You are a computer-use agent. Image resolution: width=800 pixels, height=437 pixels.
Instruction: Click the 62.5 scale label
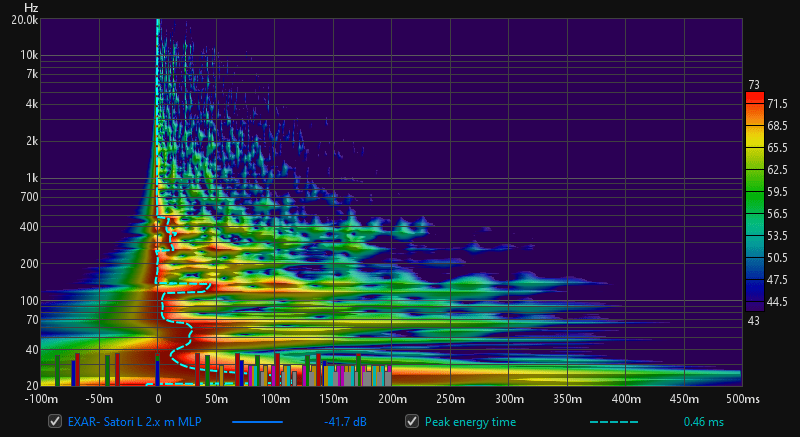click(x=778, y=170)
